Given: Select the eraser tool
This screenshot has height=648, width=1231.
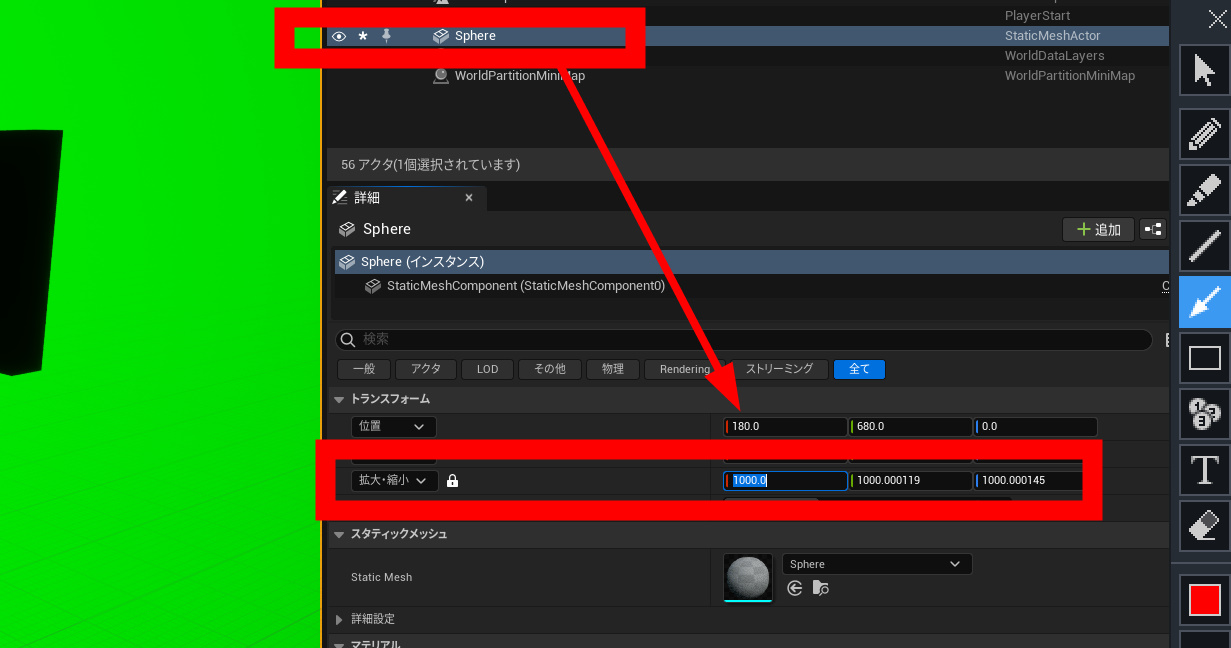Looking at the screenshot, I should coord(1204,526).
